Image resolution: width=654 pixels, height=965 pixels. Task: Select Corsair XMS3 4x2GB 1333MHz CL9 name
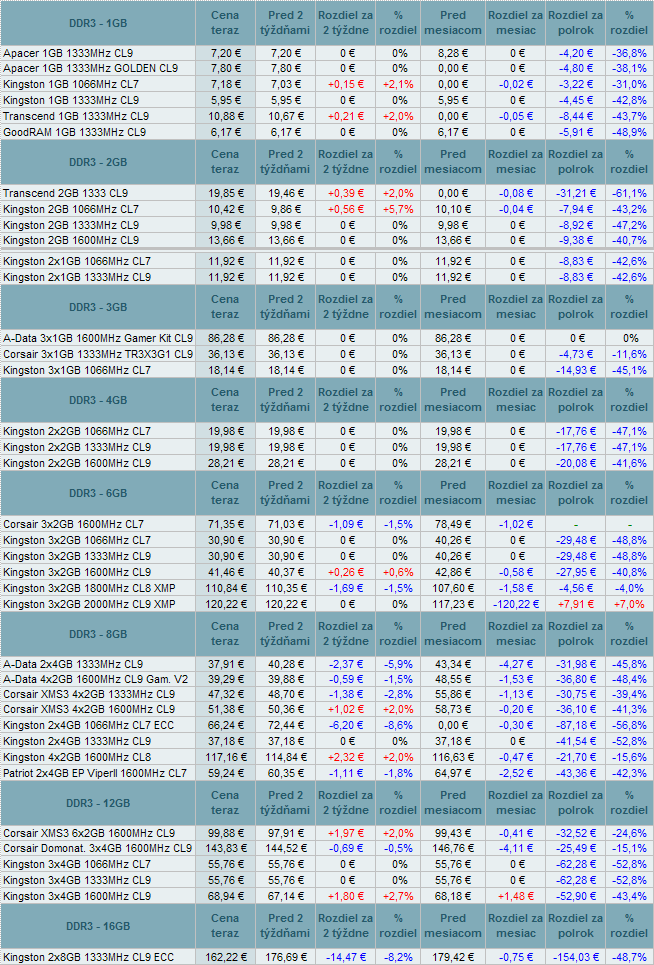pyautogui.click(x=89, y=694)
